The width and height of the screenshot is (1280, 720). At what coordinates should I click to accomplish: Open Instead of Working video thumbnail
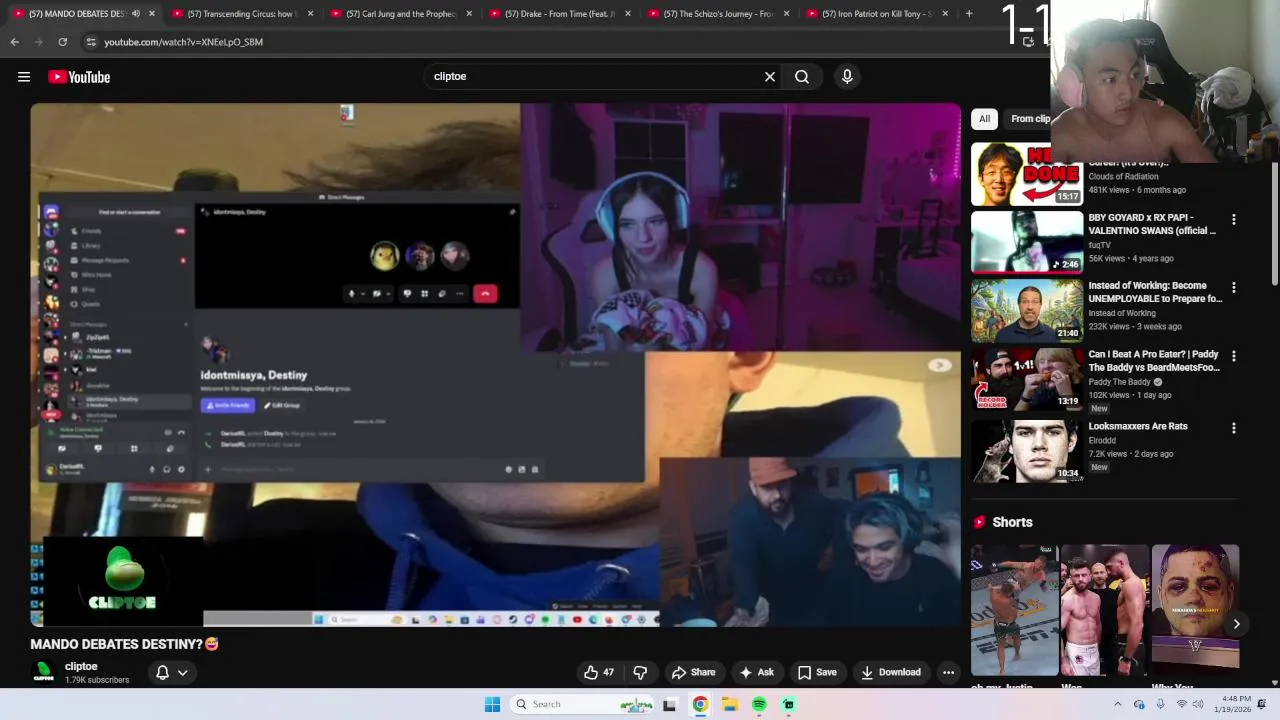[x=1027, y=310]
